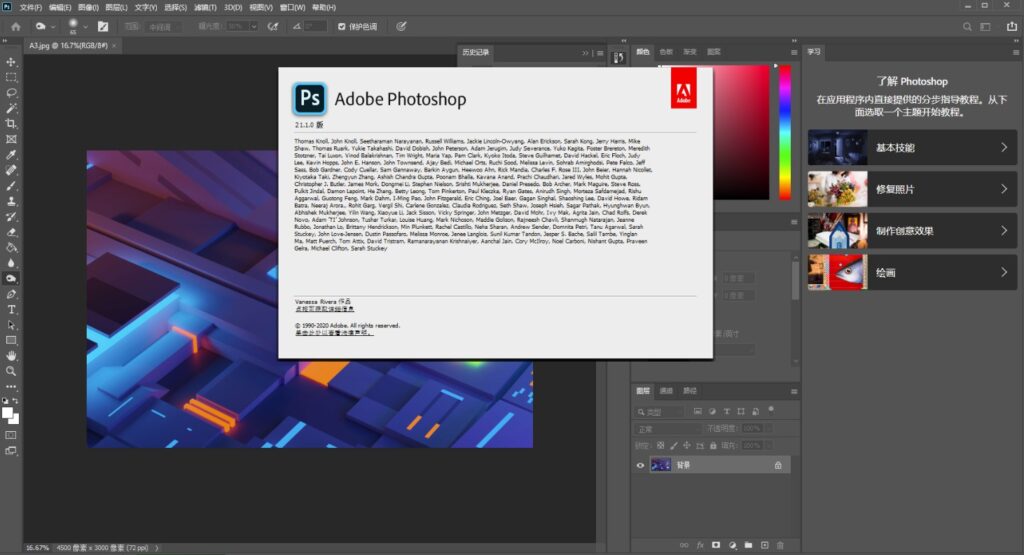
Task: Select the Crop tool
Action: click(12, 124)
